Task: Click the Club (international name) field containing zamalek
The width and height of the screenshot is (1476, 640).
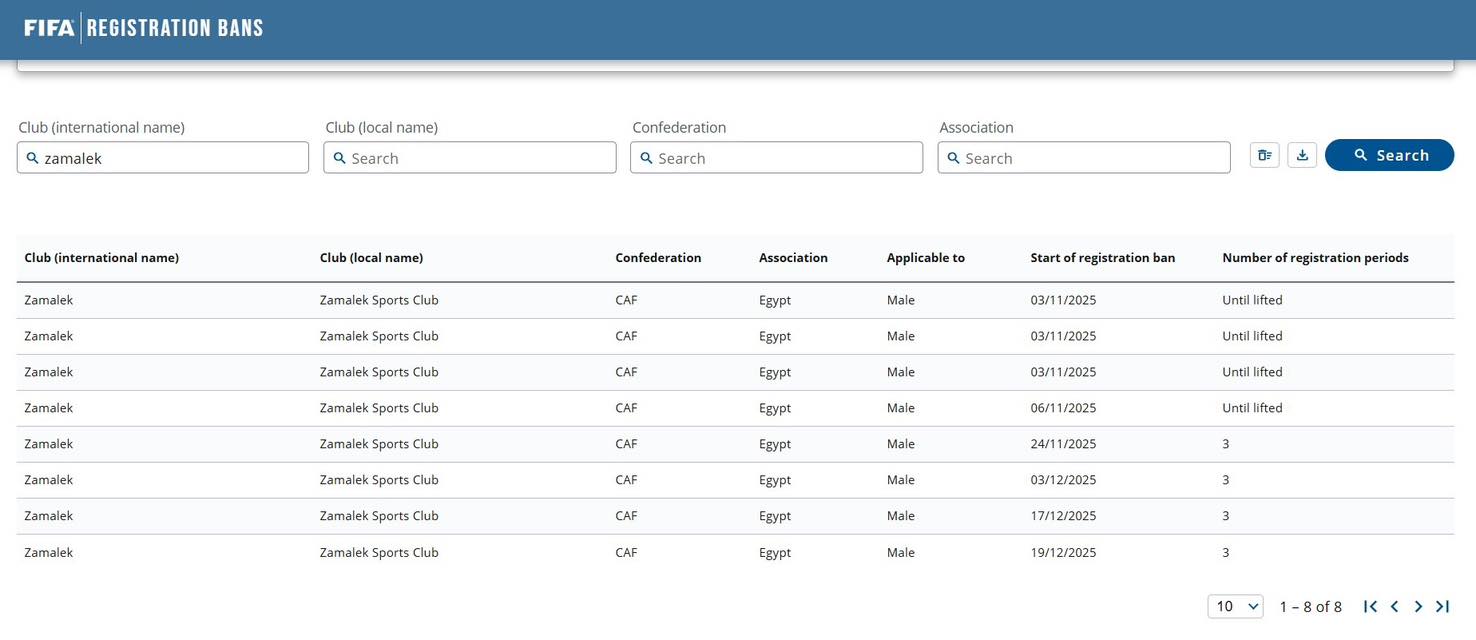Action: click(x=163, y=158)
